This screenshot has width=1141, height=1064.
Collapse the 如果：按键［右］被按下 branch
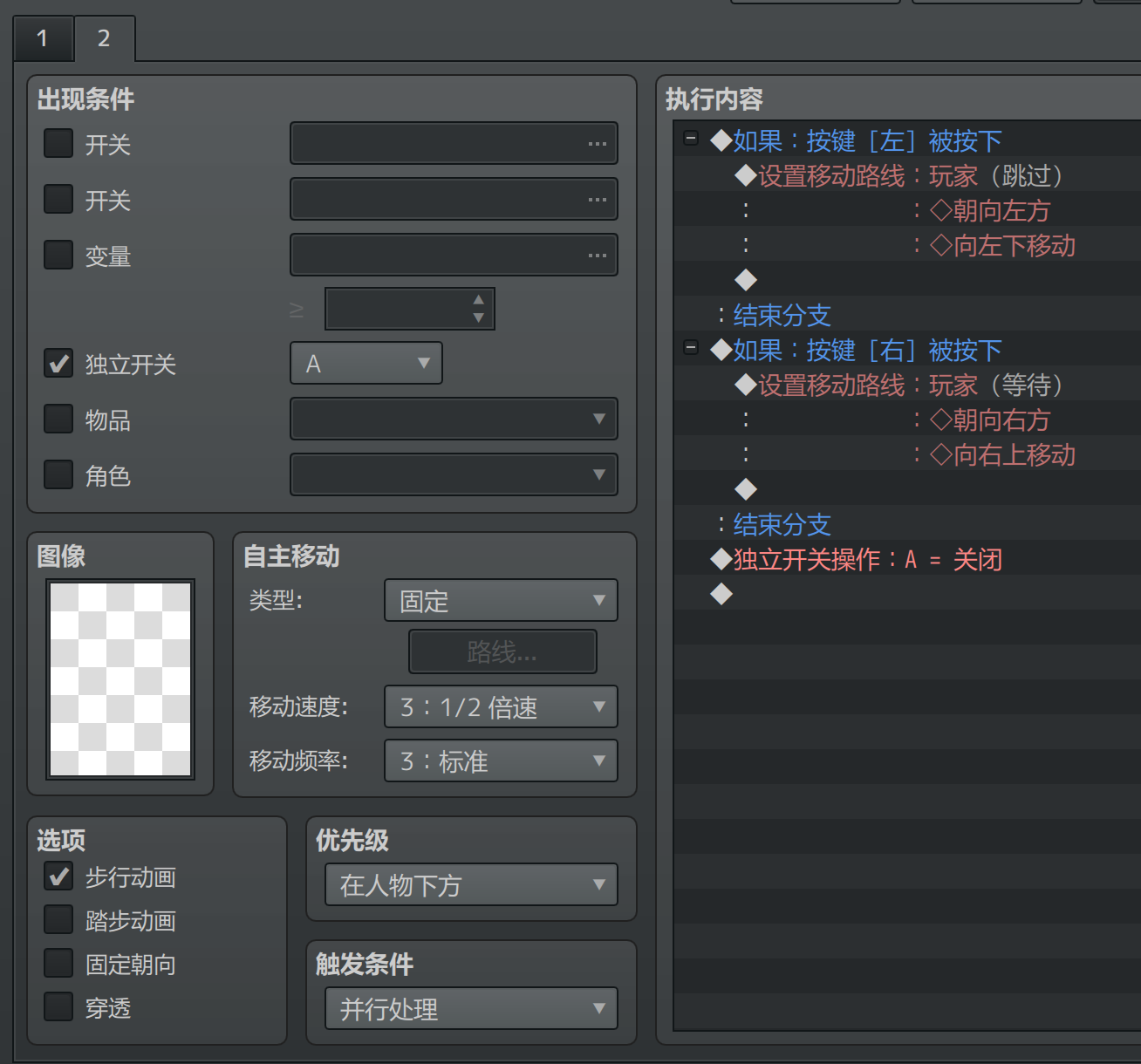tap(691, 348)
